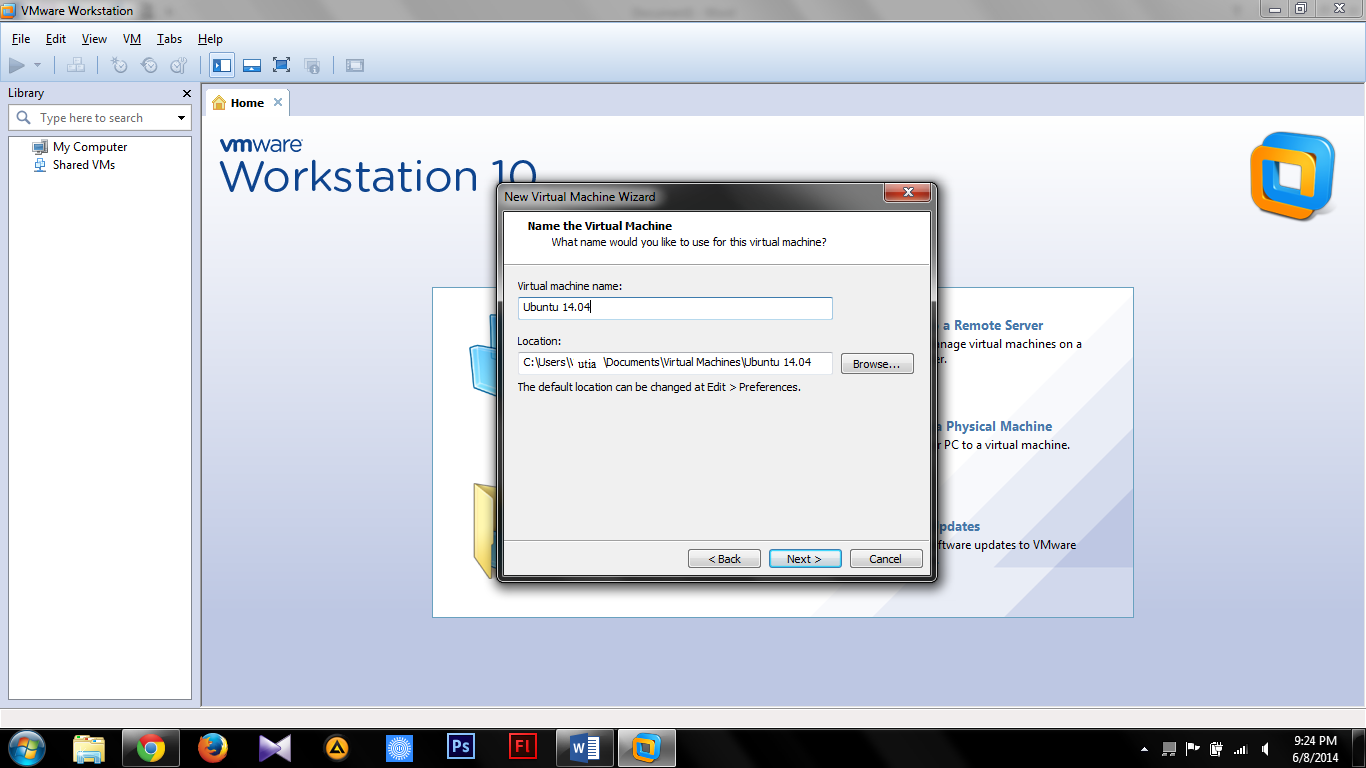Click the Take Snapshot toolbar icon
Screen dimensions: 1366x768
pos(119,65)
